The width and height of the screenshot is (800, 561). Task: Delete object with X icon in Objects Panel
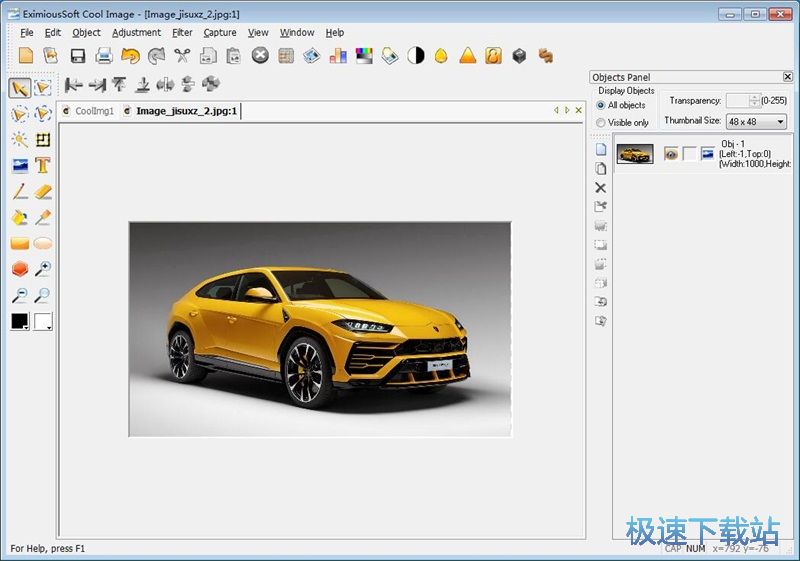601,187
